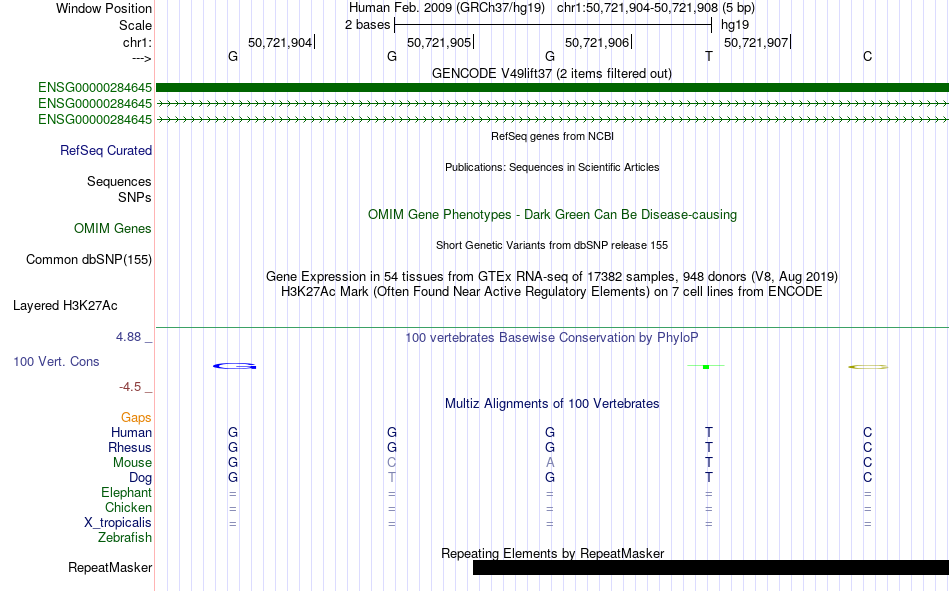Click position label 50,721,905

439,42
